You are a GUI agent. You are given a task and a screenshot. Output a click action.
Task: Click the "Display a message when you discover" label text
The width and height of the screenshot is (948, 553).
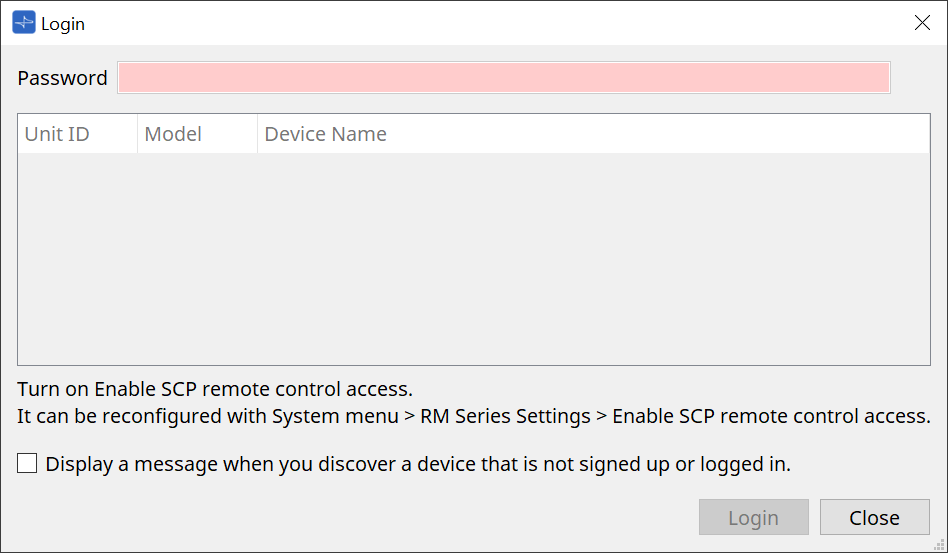click(x=418, y=464)
